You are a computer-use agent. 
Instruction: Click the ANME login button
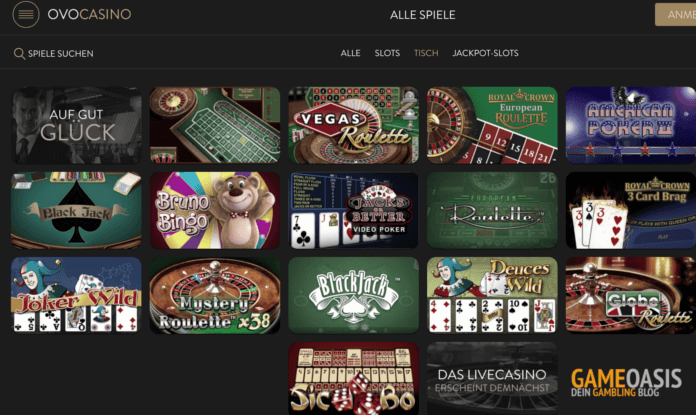pyautogui.click(x=676, y=15)
